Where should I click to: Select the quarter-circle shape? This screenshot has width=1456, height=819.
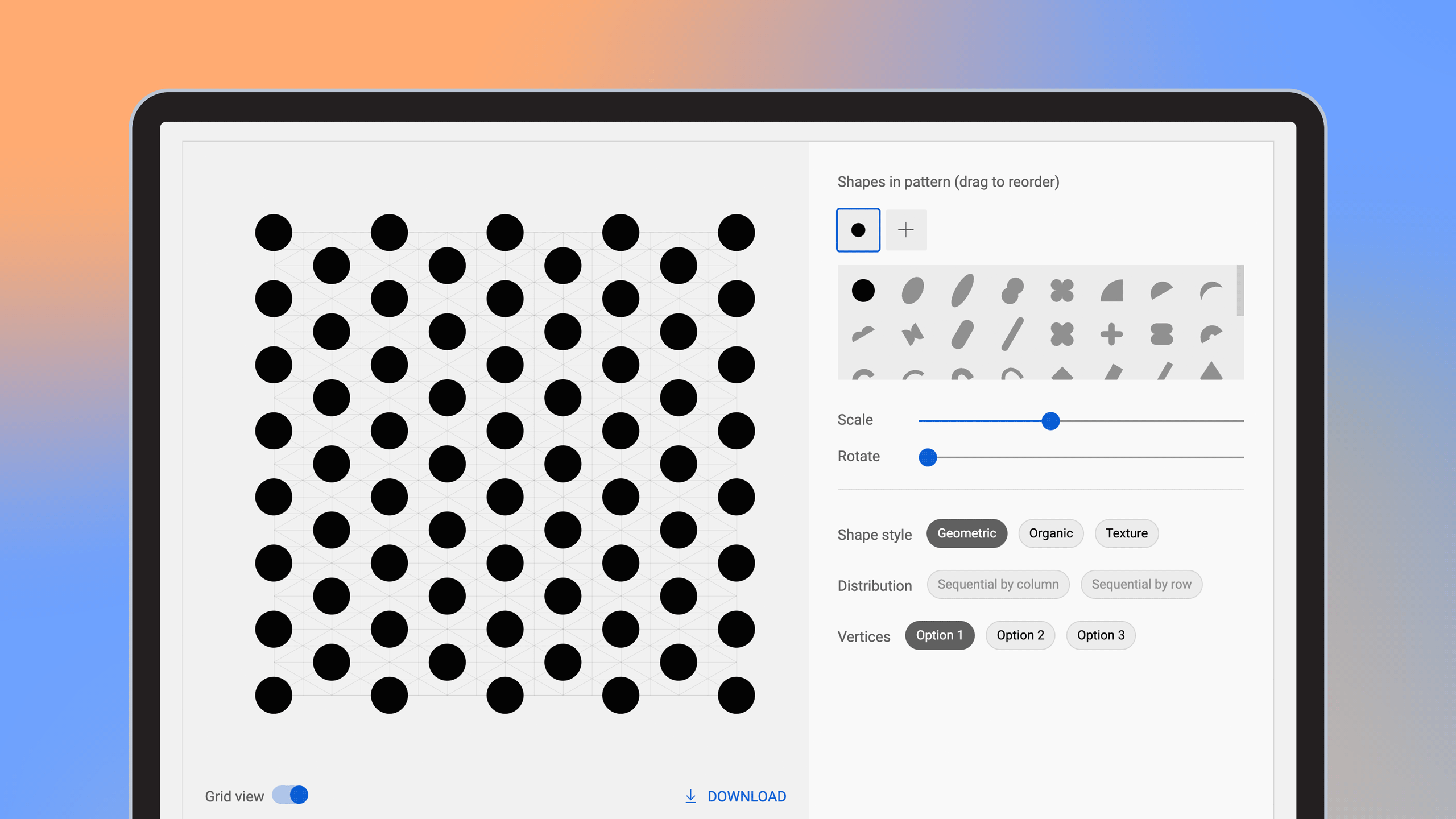[1111, 291]
